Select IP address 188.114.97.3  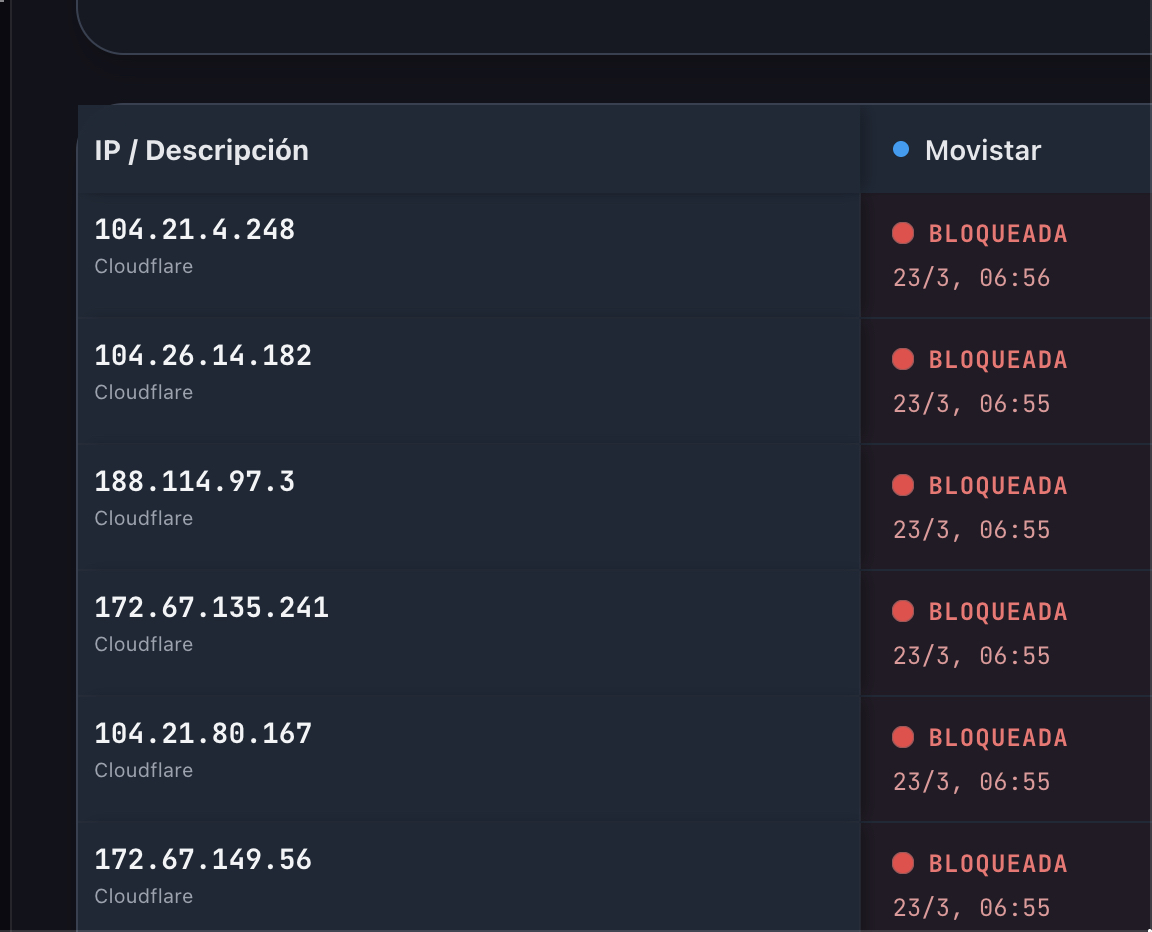(x=195, y=482)
